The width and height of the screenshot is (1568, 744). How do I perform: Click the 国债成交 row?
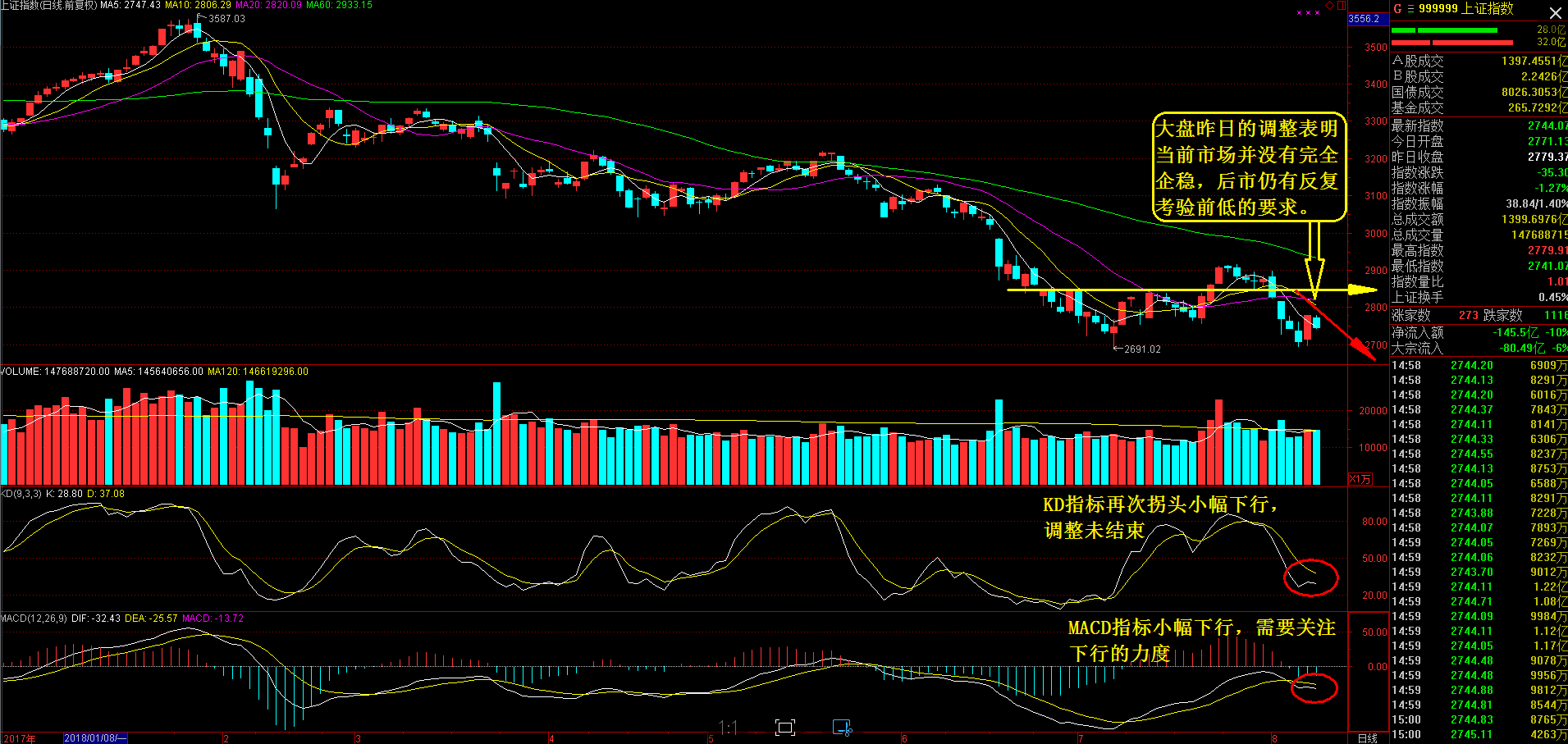click(x=1479, y=93)
